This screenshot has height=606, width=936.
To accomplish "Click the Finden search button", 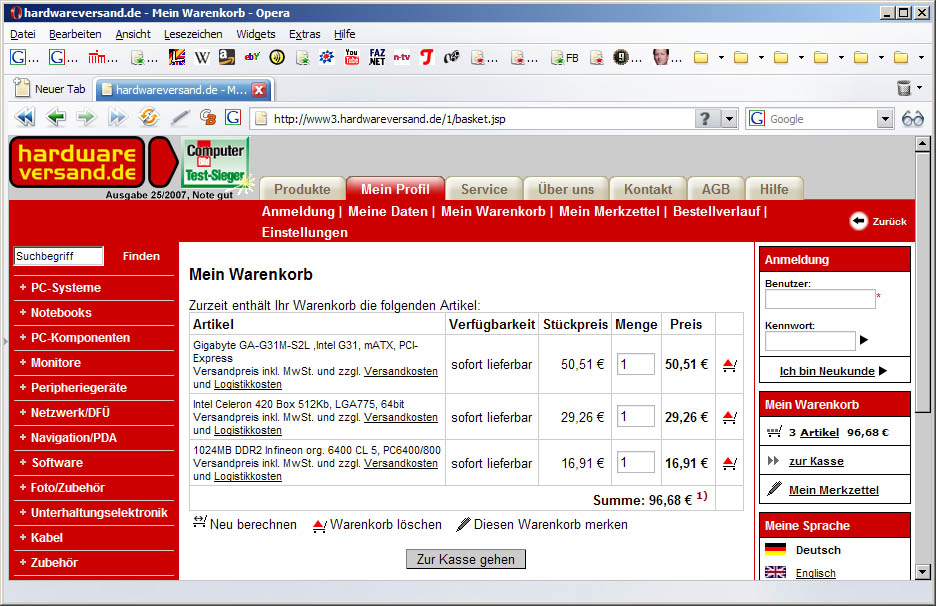I will 141,256.
